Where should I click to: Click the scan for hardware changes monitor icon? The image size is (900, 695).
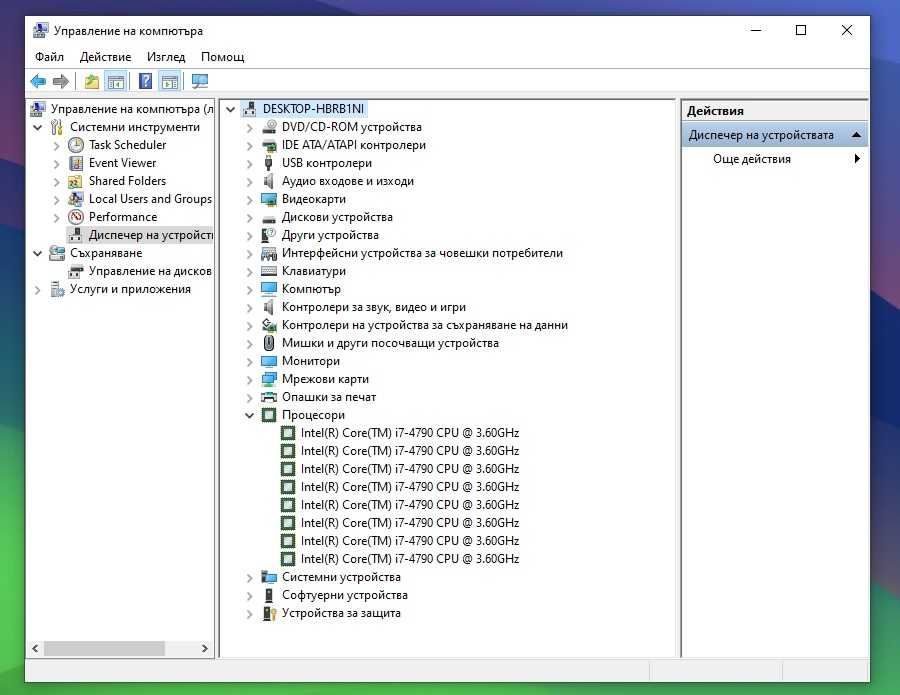pos(200,82)
